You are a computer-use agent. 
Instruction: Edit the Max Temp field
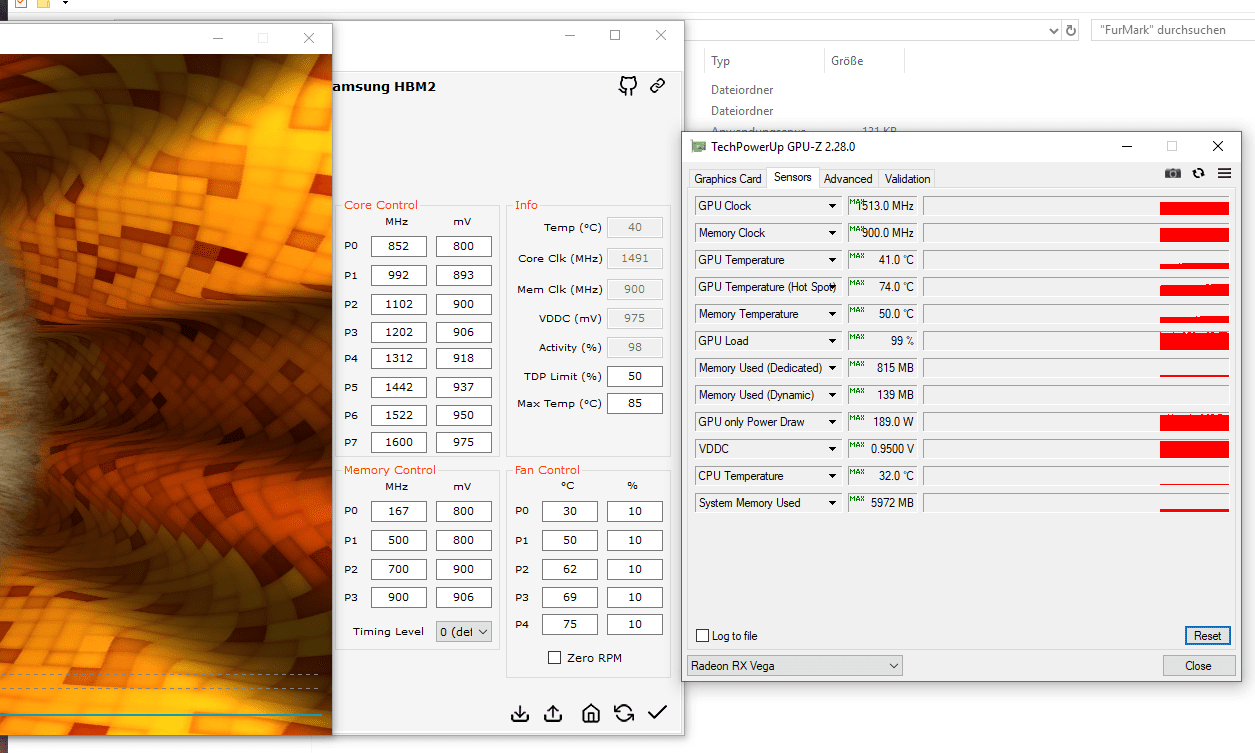635,403
